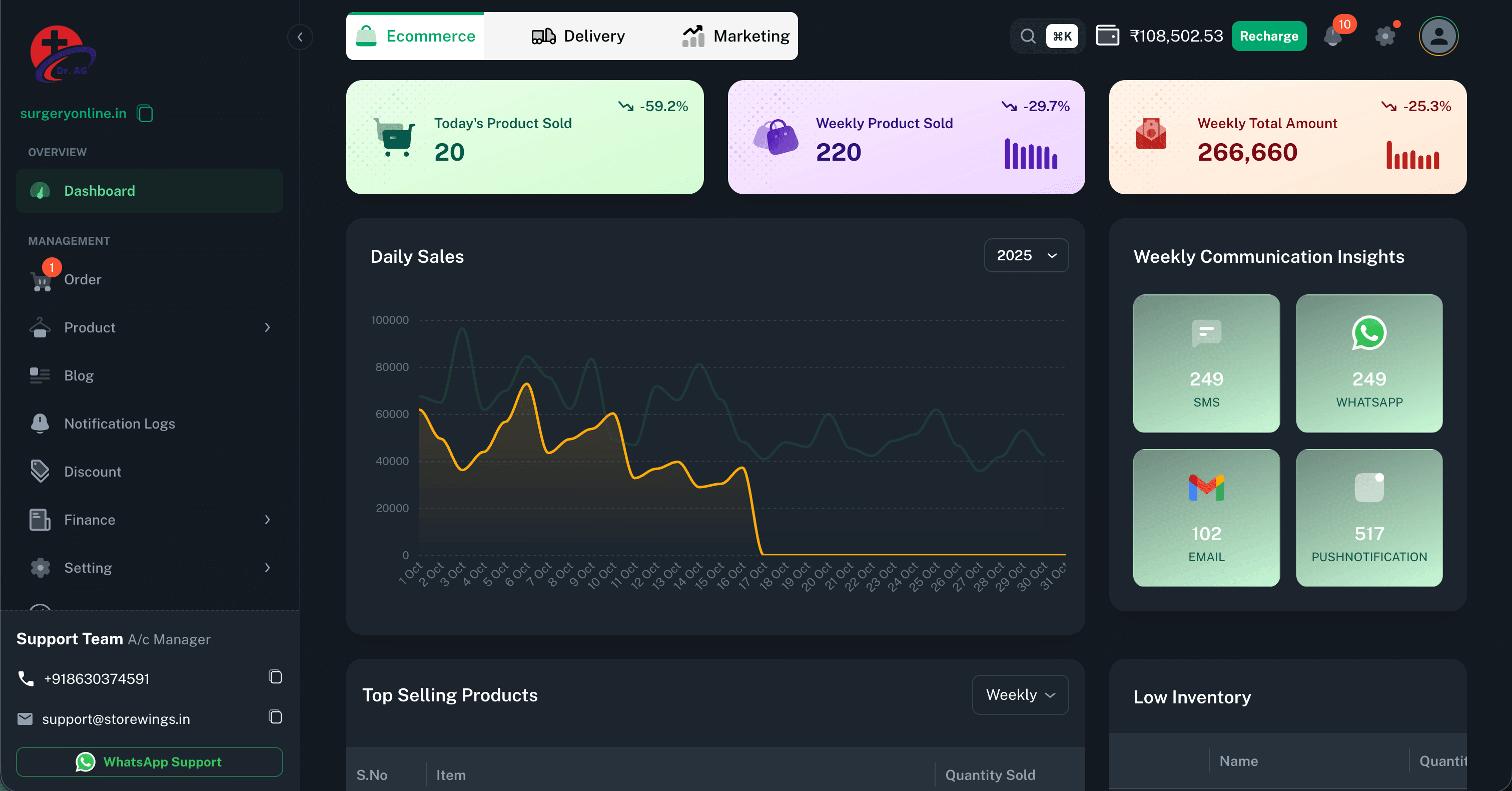Image resolution: width=1512 pixels, height=791 pixels.
Task: Open the user profile avatar
Action: pos(1438,37)
